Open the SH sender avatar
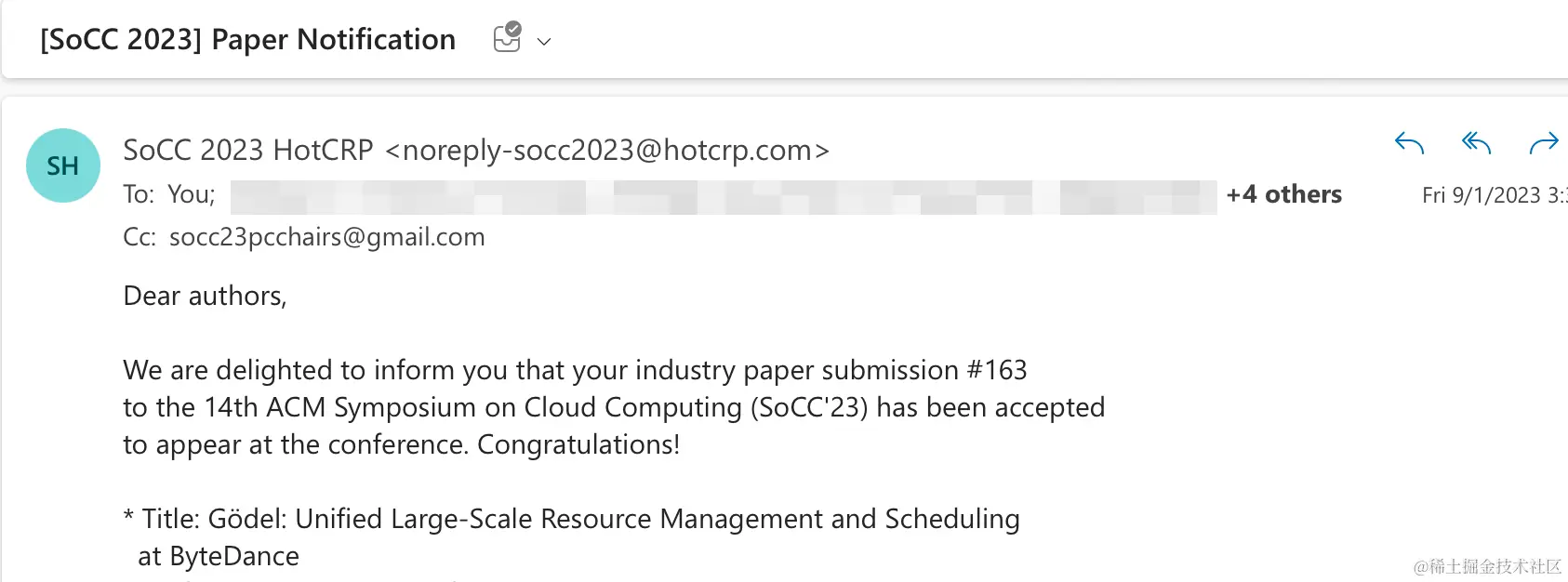Screen dimensions: 1568x582 62,165
